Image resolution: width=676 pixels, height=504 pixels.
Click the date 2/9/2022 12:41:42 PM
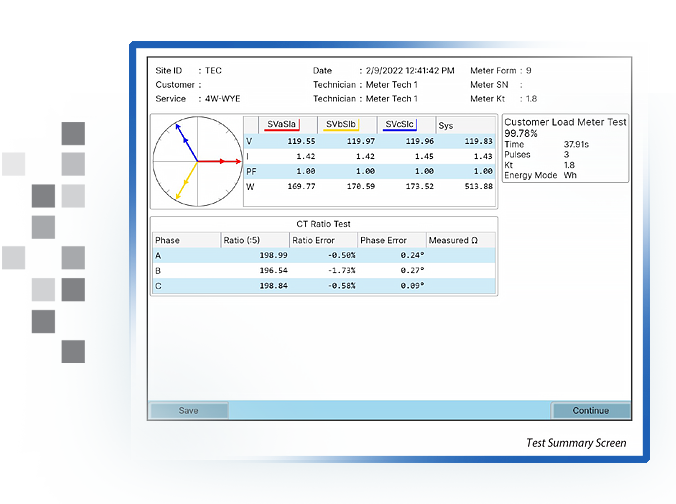(x=410, y=70)
